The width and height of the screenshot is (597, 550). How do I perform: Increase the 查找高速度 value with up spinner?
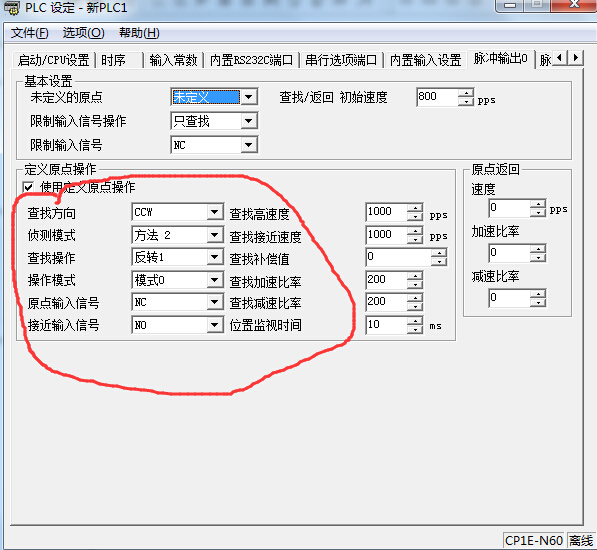(415, 208)
